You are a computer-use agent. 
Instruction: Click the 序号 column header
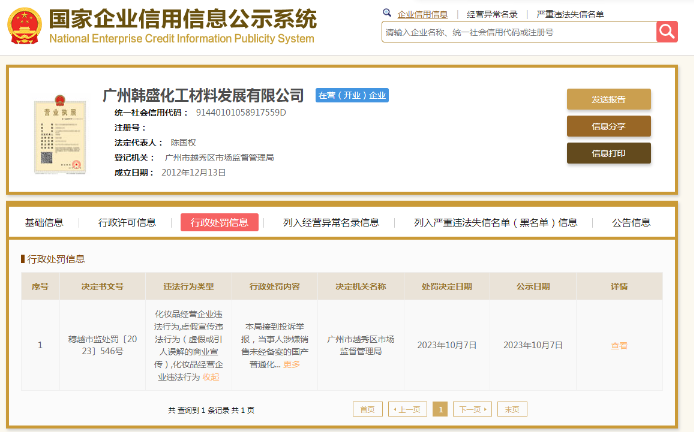tap(40, 286)
